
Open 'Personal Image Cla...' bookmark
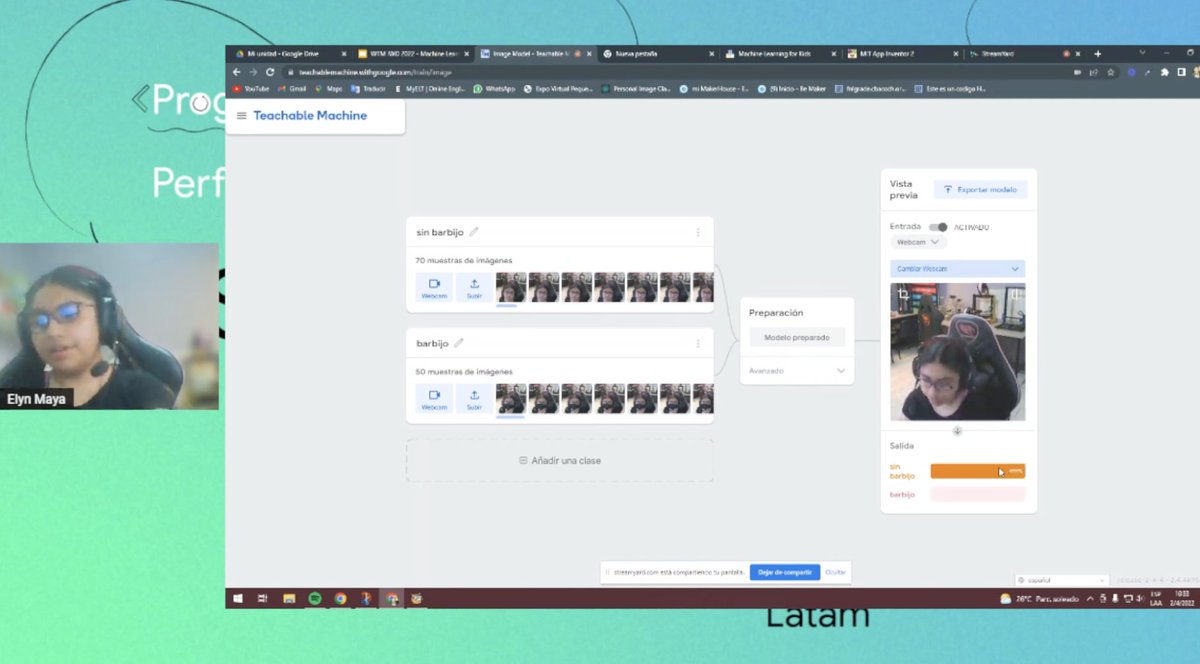pos(636,88)
